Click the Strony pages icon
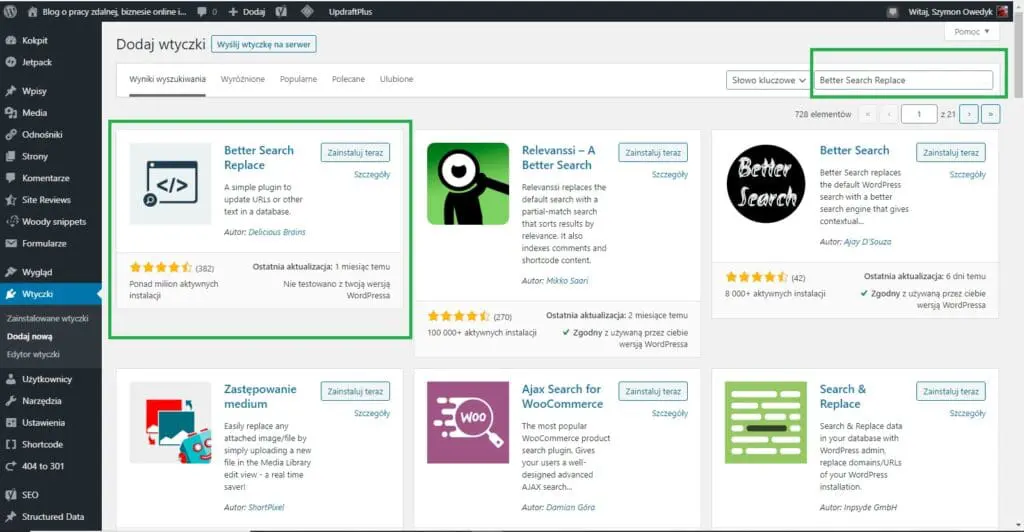This screenshot has width=1024, height=532. (10, 156)
